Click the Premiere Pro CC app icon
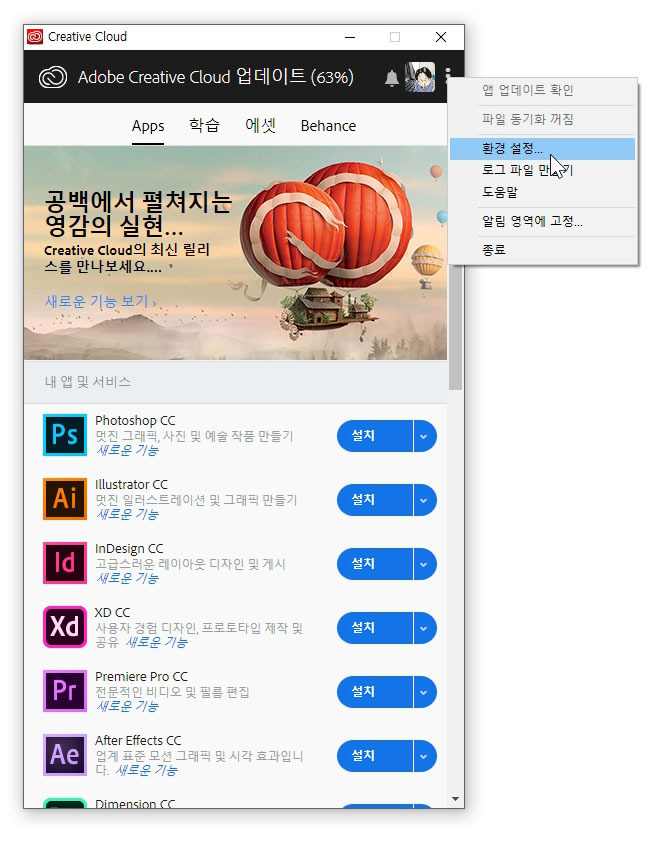This screenshot has height=849, width=657. 65,690
